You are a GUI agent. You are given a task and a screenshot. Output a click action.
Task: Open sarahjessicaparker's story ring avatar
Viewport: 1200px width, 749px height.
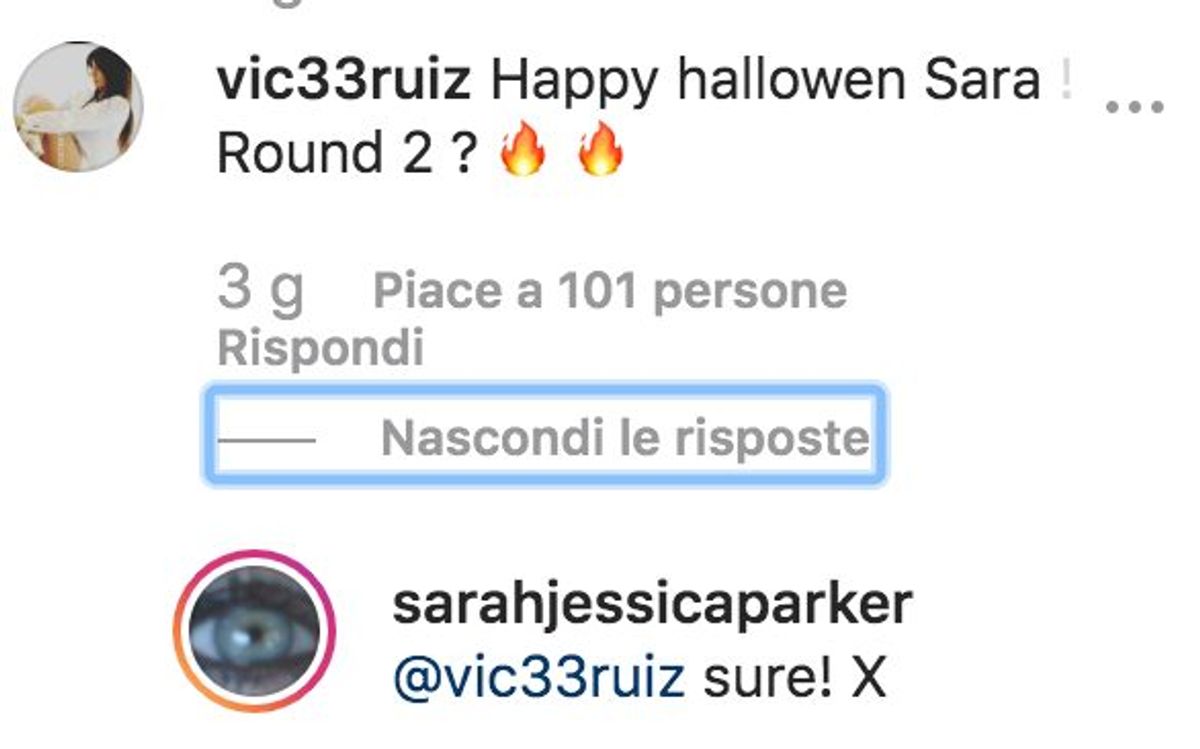254,630
